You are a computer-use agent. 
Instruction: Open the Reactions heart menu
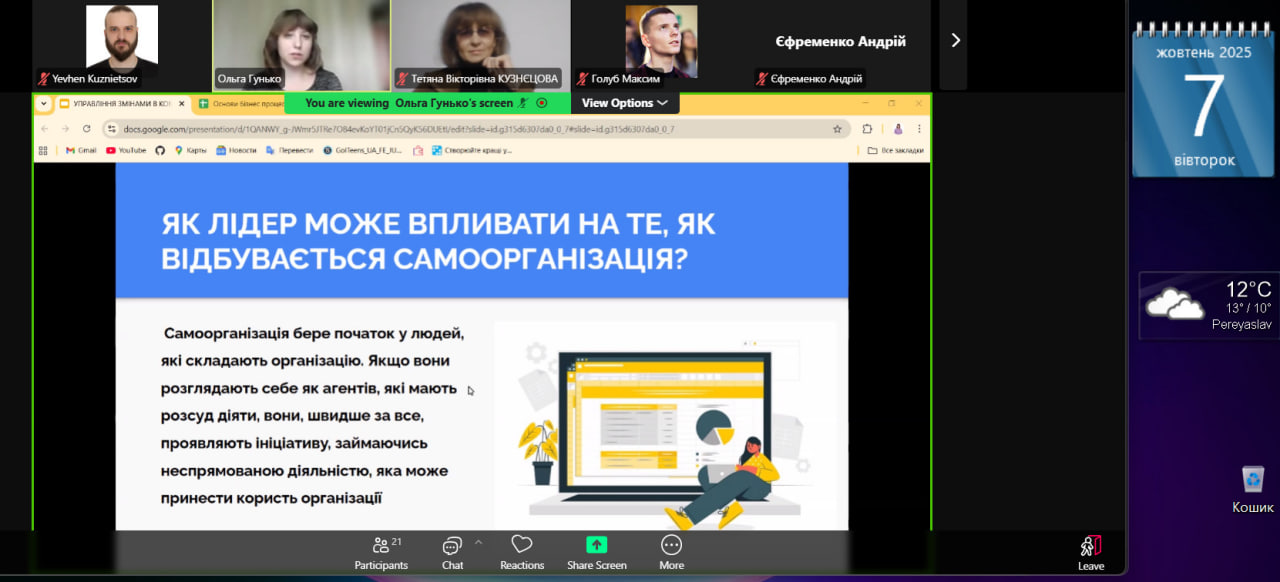(x=521, y=552)
